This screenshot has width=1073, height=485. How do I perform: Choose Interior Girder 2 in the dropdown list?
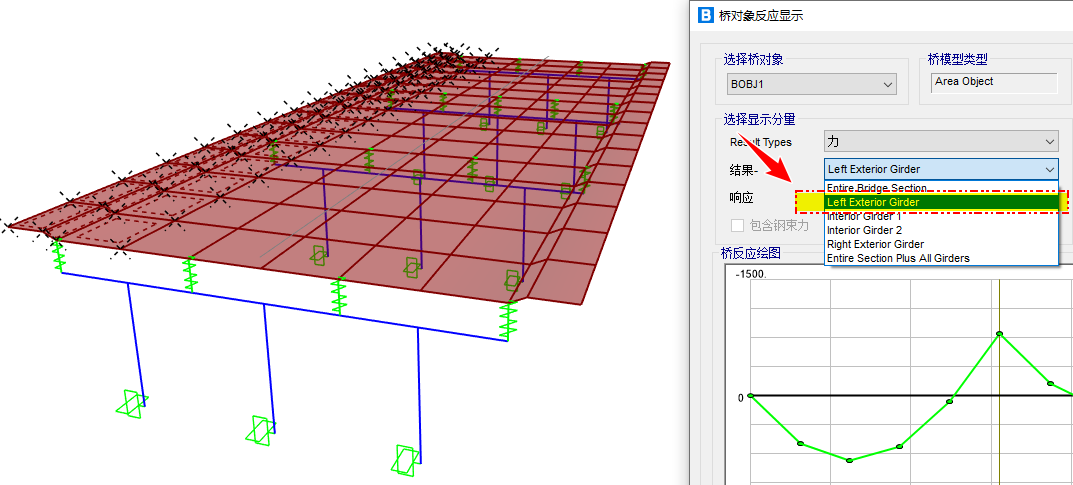tap(864, 230)
